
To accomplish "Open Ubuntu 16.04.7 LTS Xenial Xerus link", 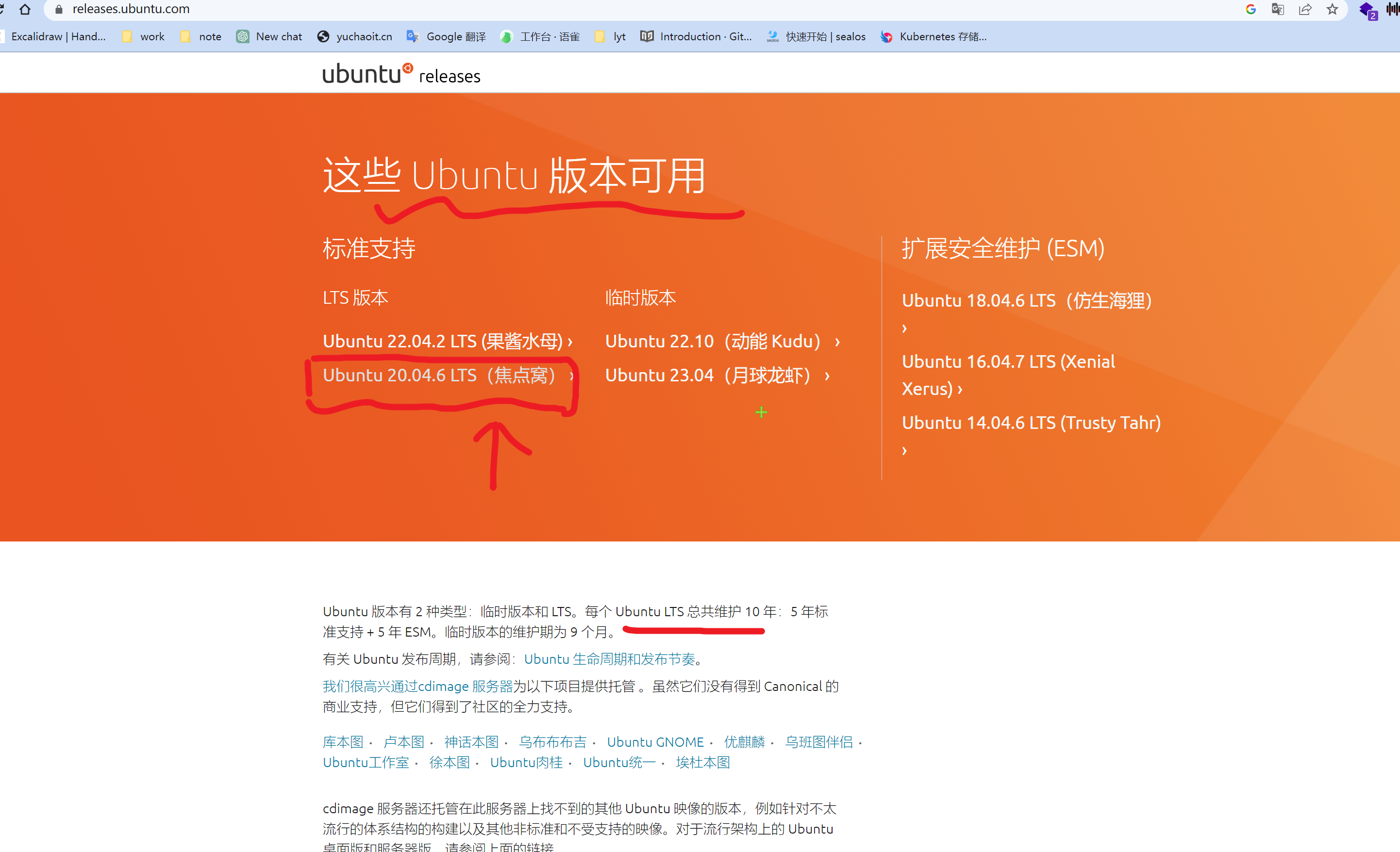I will point(1009,375).
